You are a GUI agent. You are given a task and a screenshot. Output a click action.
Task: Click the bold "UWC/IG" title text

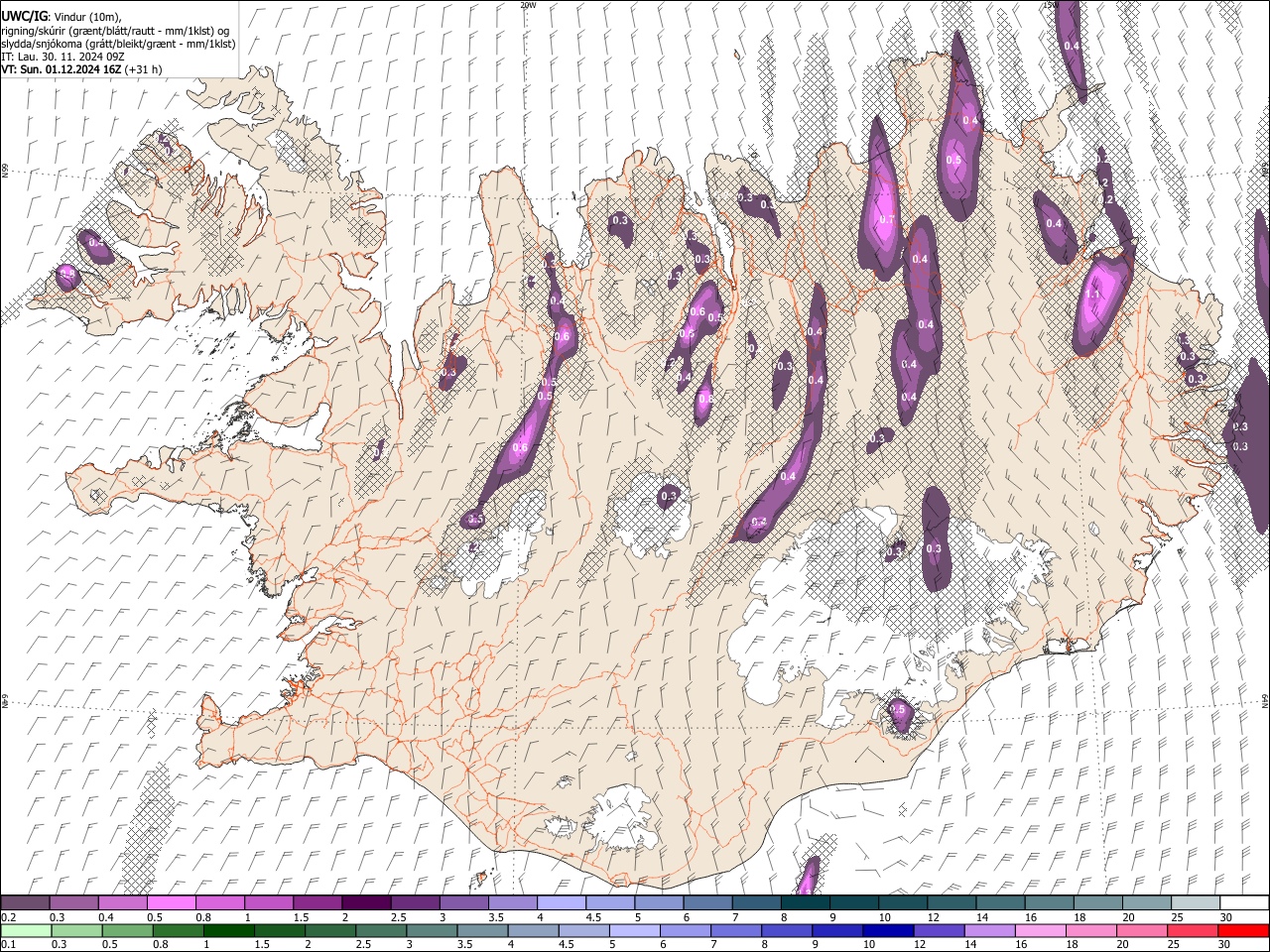click(x=25, y=16)
